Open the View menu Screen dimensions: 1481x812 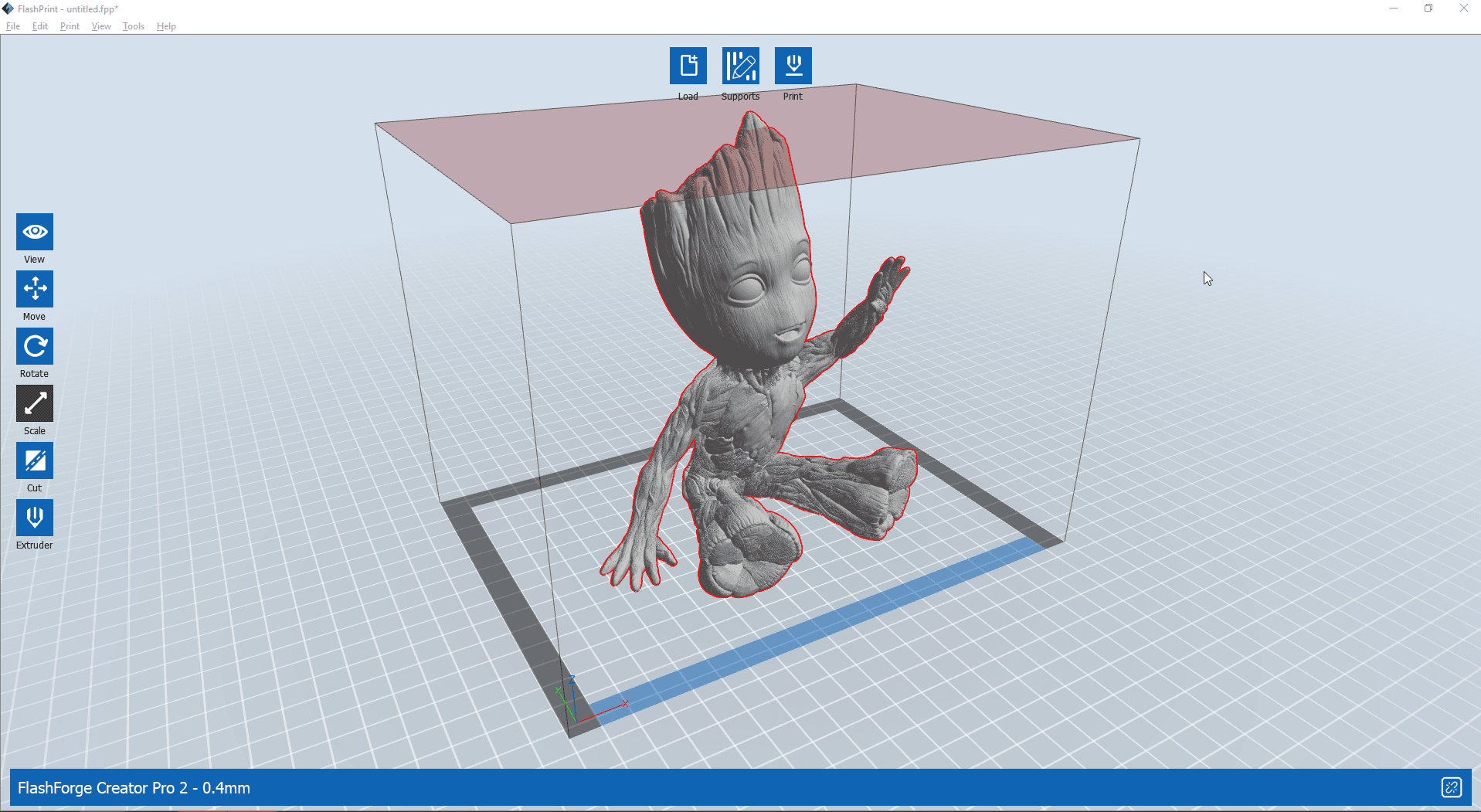[x=100, y=25]
